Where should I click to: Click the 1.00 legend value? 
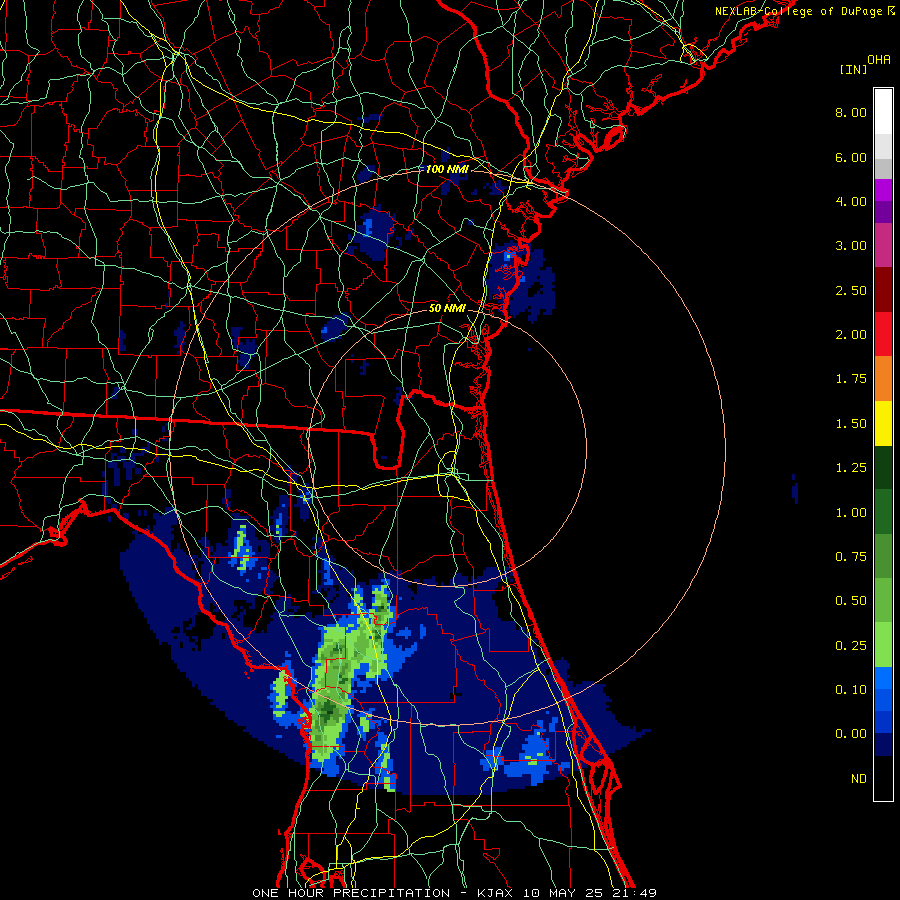[x=851, y=513]
